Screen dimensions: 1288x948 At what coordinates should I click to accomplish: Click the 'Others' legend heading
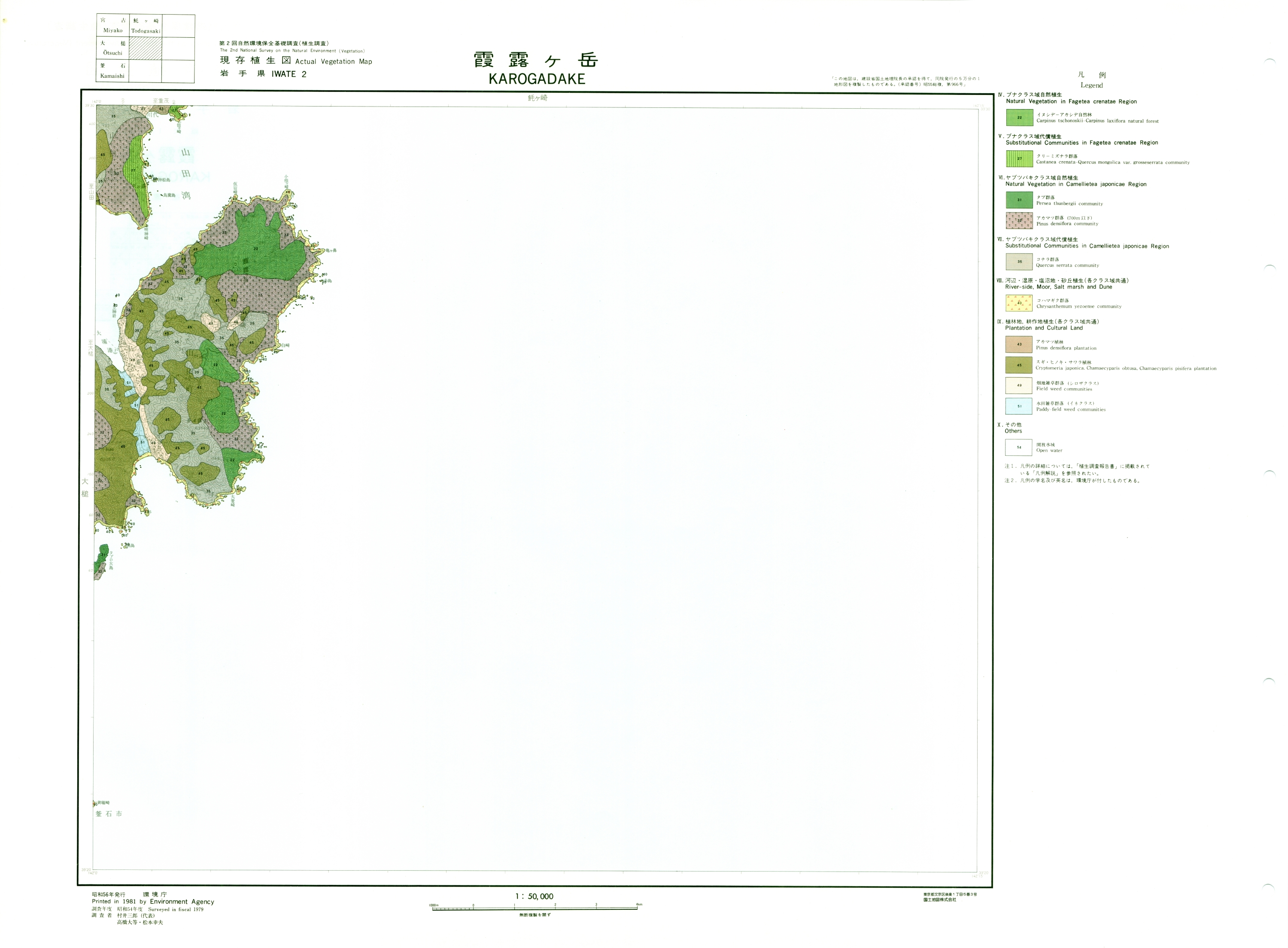coord(1013,431)
